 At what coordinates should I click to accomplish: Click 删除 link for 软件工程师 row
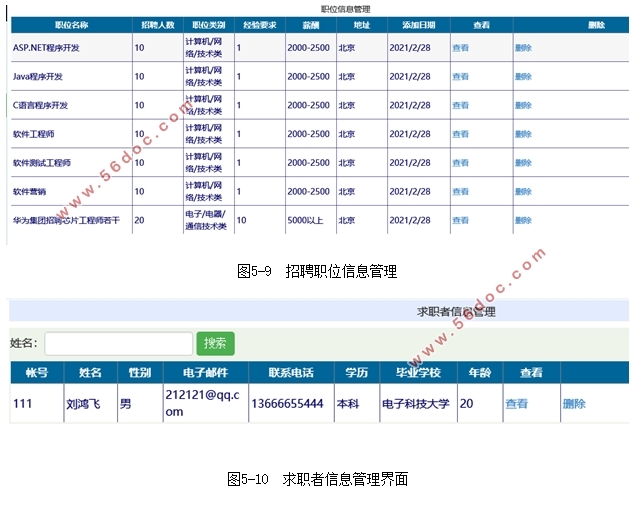523,134
